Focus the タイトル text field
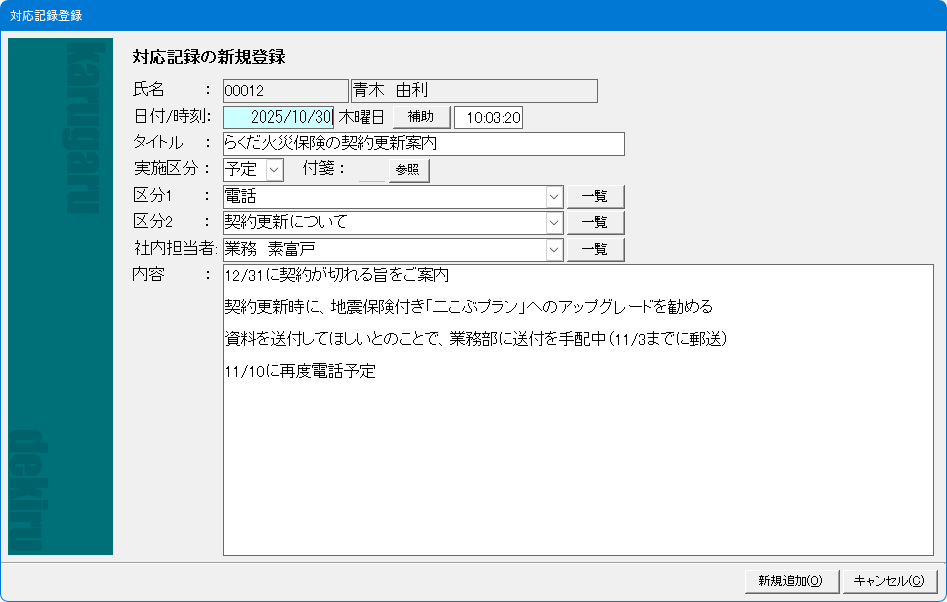 423,144
